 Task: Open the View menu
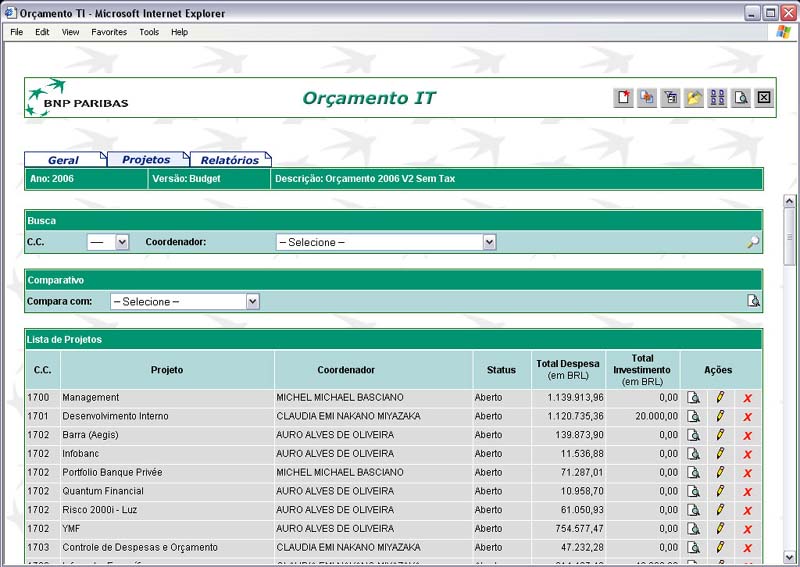coord(70,32)
